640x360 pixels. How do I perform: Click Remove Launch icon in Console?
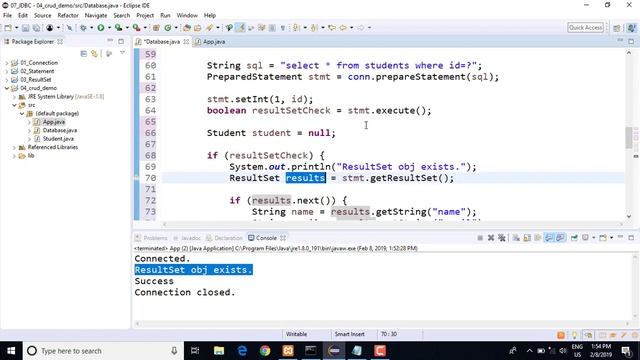[491, 238]
